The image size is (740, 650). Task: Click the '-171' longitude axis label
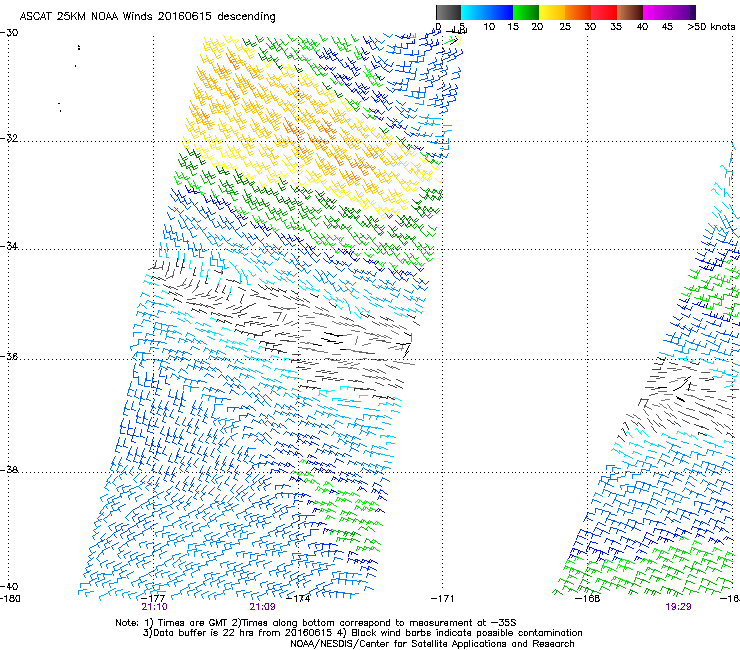[x=443, y=599]
